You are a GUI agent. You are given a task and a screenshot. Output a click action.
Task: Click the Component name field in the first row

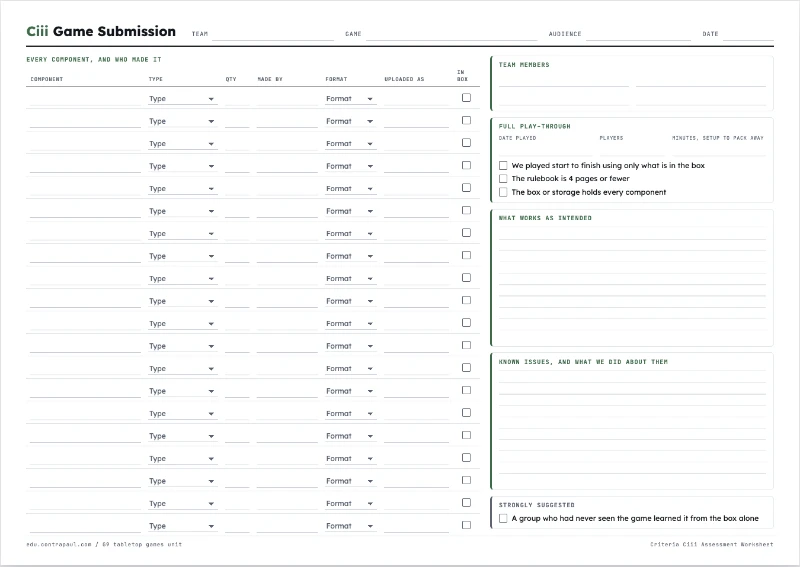pos(85,99)
